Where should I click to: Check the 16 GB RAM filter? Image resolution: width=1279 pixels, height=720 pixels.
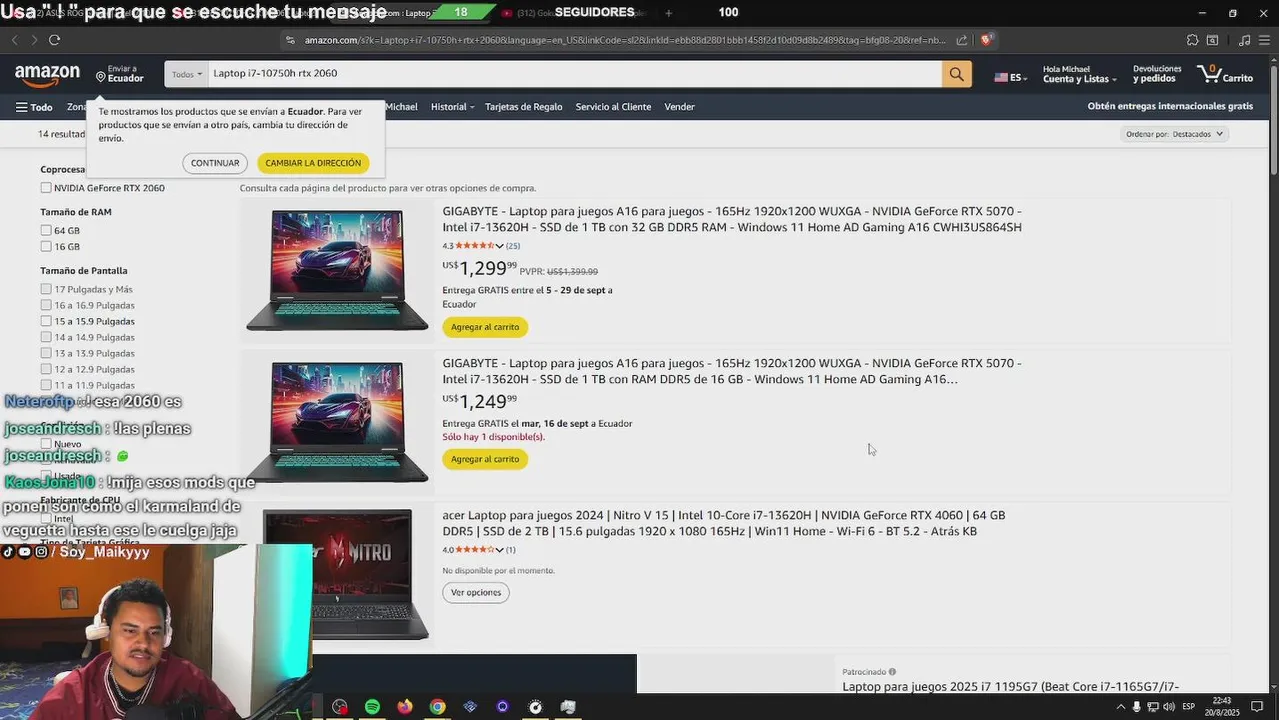46,246
